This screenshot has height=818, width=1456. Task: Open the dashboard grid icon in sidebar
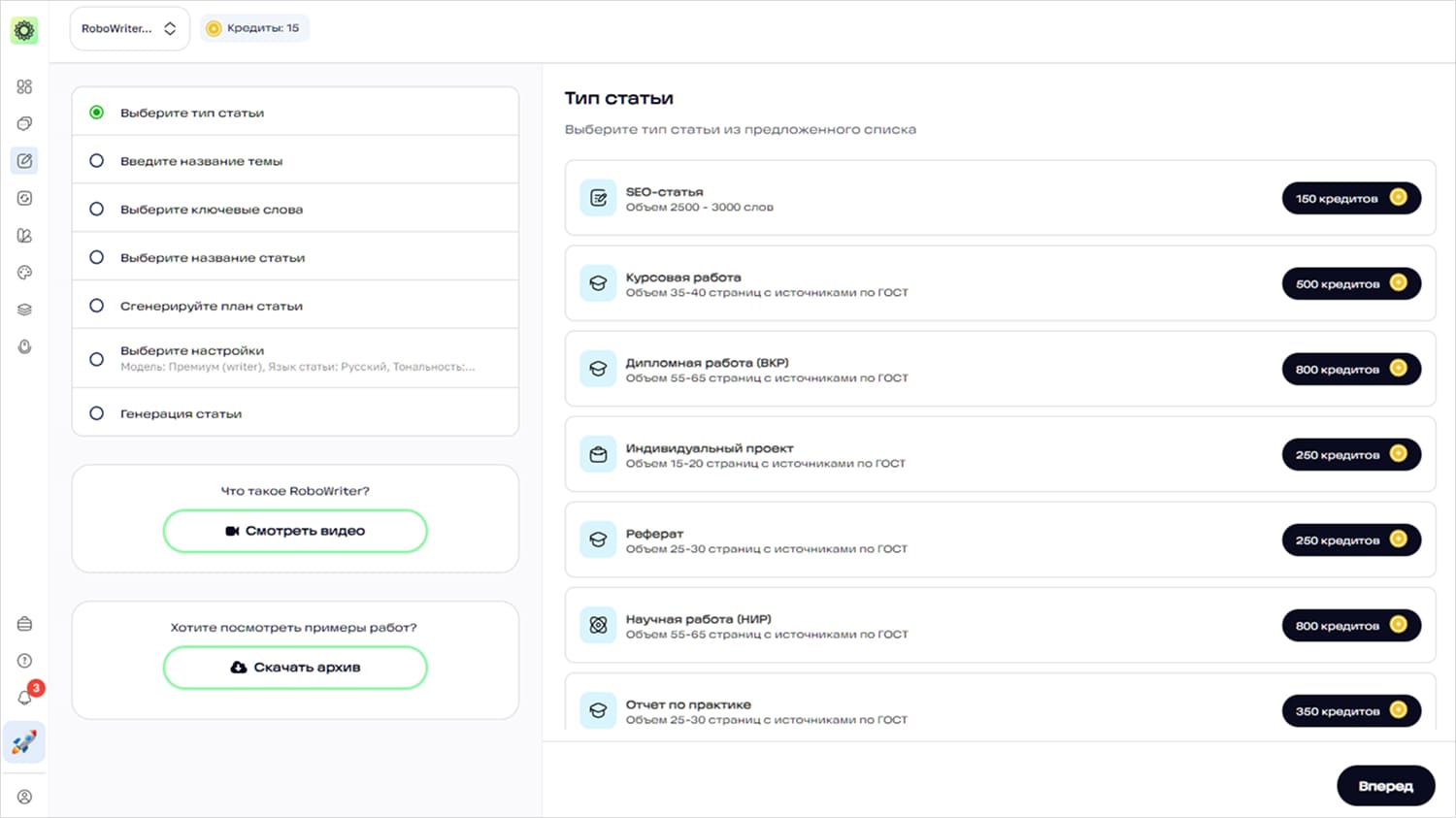coord(24,86)
